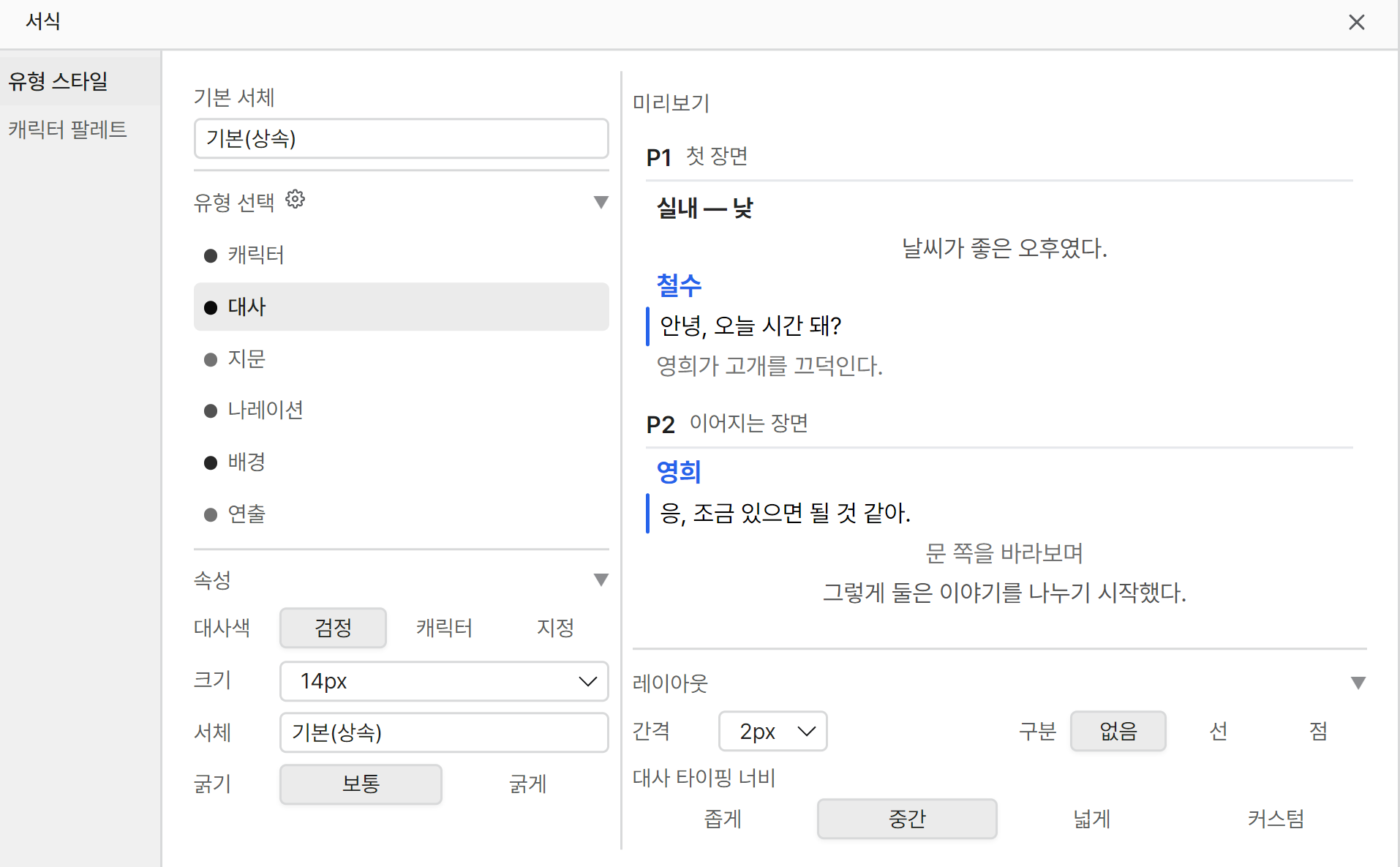Collapse the 속성 section arrow
Screen dimensions: 1400x867
(x=601, y=579)
